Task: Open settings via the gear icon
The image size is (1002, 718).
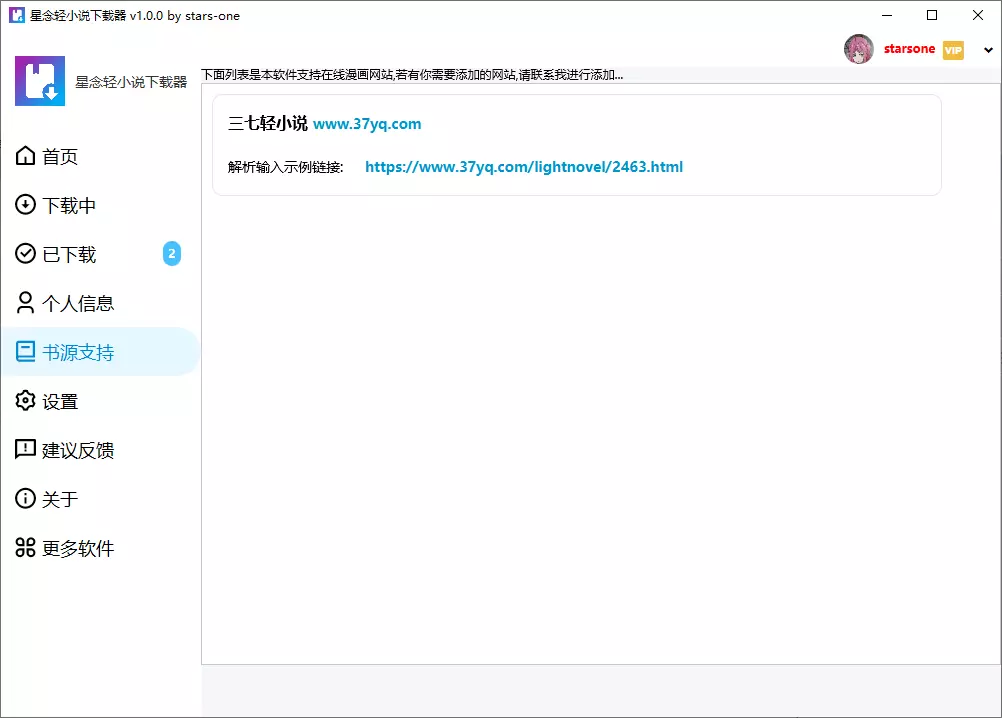Action: pos(25,401)
